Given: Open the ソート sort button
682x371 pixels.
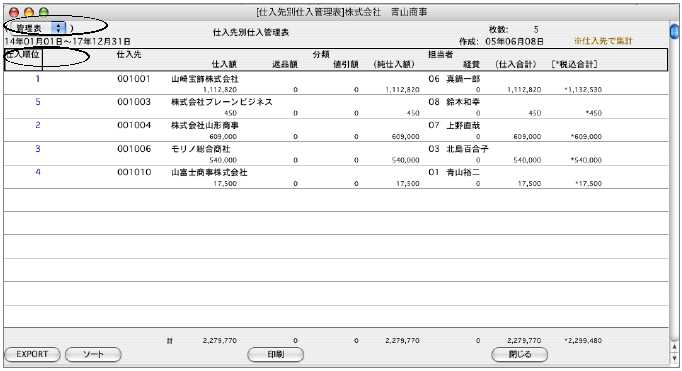Looking at the screenshot, I should tap(93, 354).
